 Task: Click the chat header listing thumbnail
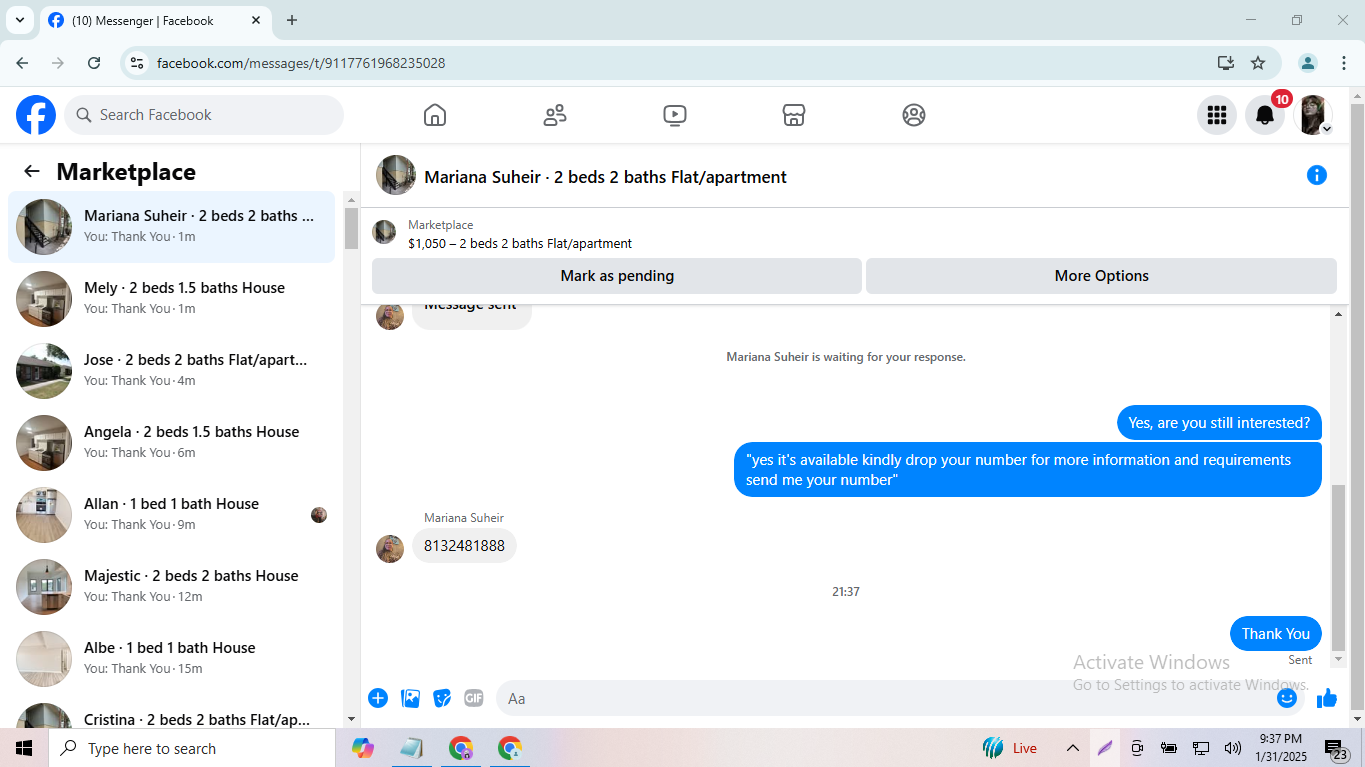pyautogui.click(x=396, y=175)
